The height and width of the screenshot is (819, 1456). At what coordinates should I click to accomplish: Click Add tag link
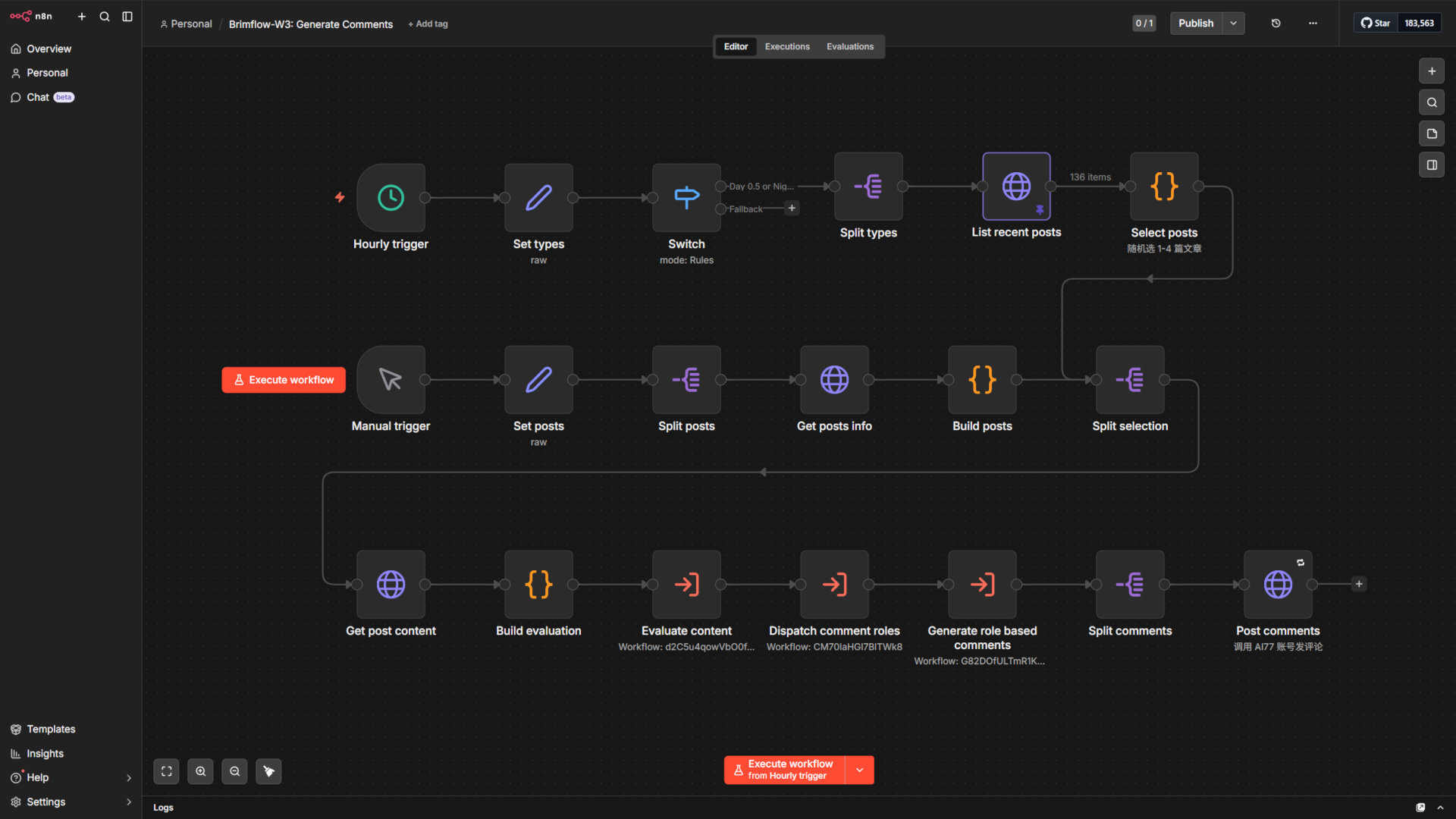428,24
